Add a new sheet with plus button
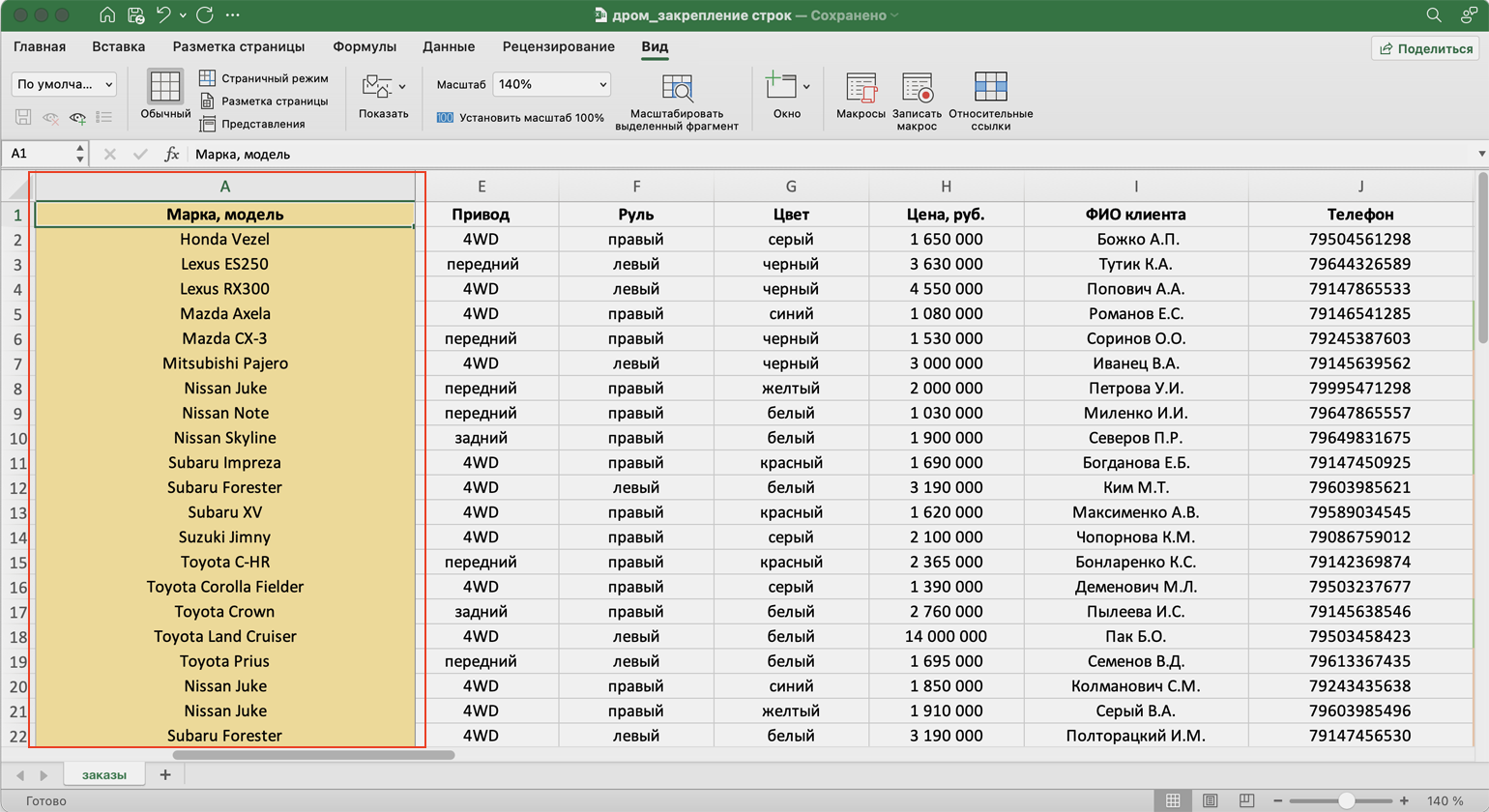The height and width of the screenshot is (812, 1489). click(165, 774)
